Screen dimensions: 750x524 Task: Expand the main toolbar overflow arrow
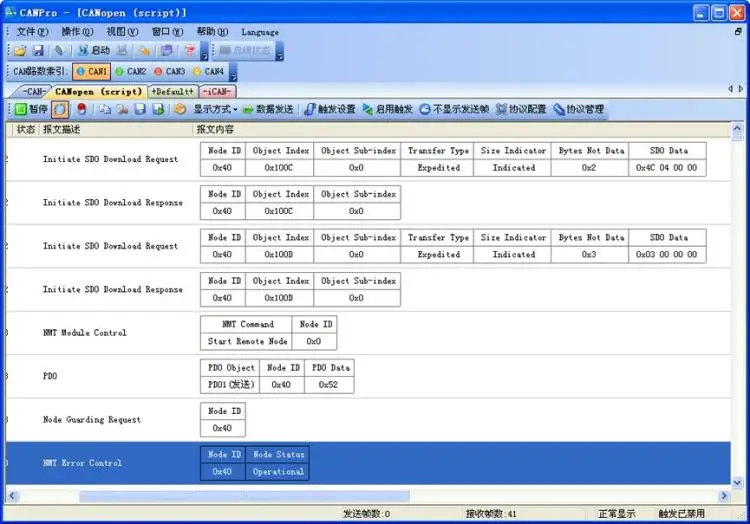tap(204, 51)
